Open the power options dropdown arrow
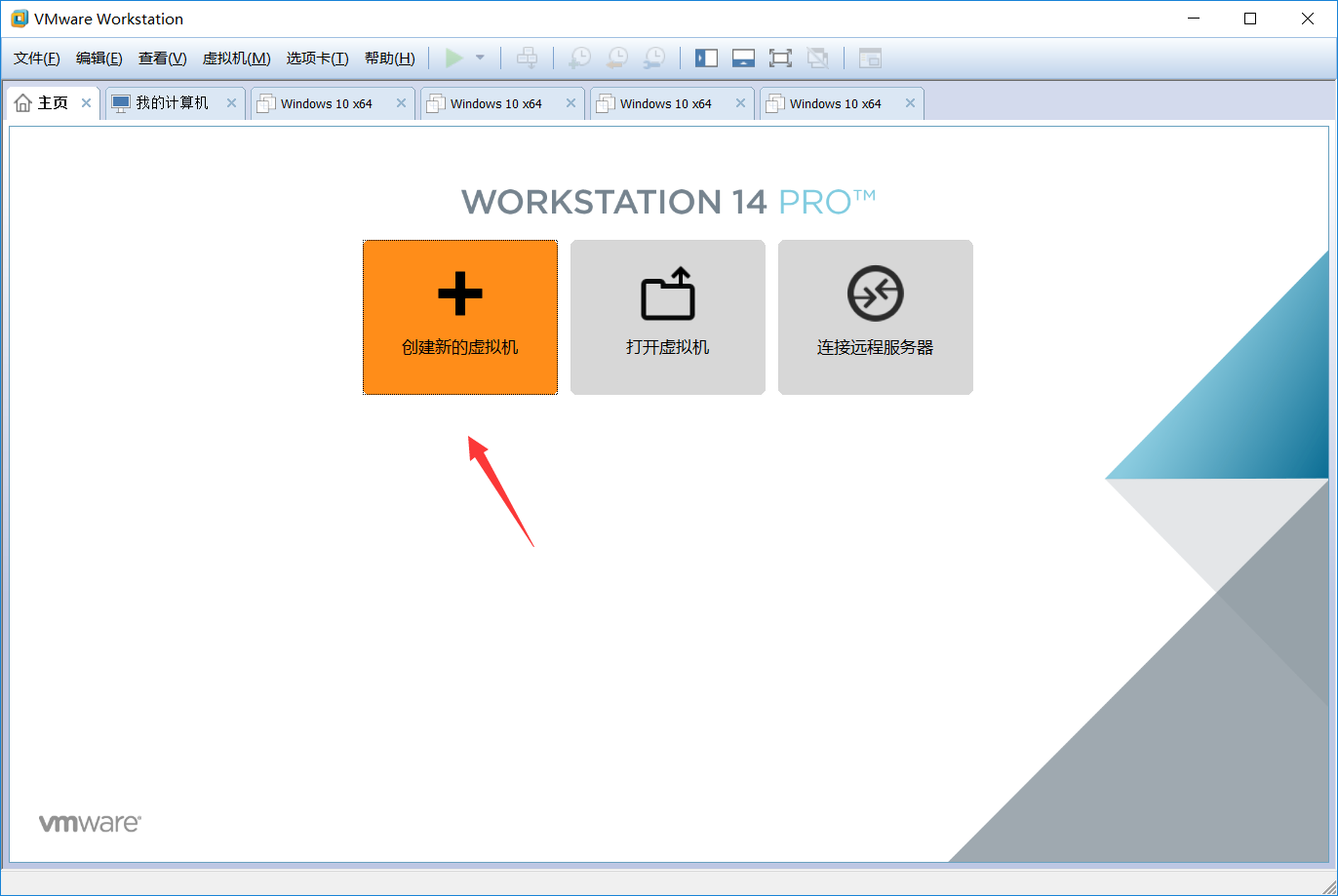The width and height of the screenshot is (1338, 896). pyautogui.click(x=480, y=58)
